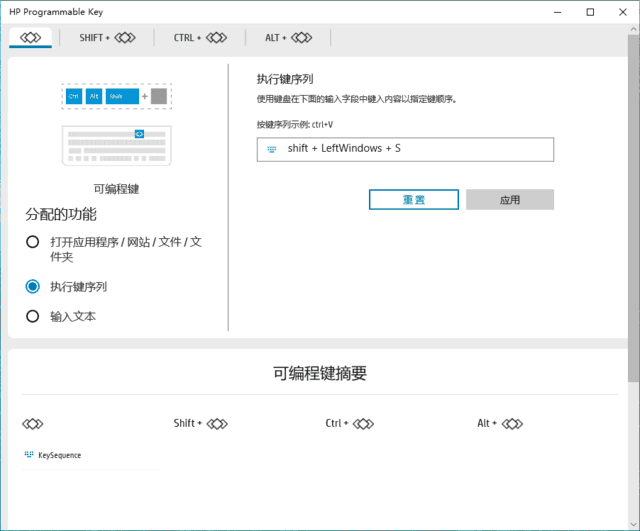The height and width of the screenshot is (531, 640).
Task: Click the Shift key in modifier diagram
Action: (122, 96)
